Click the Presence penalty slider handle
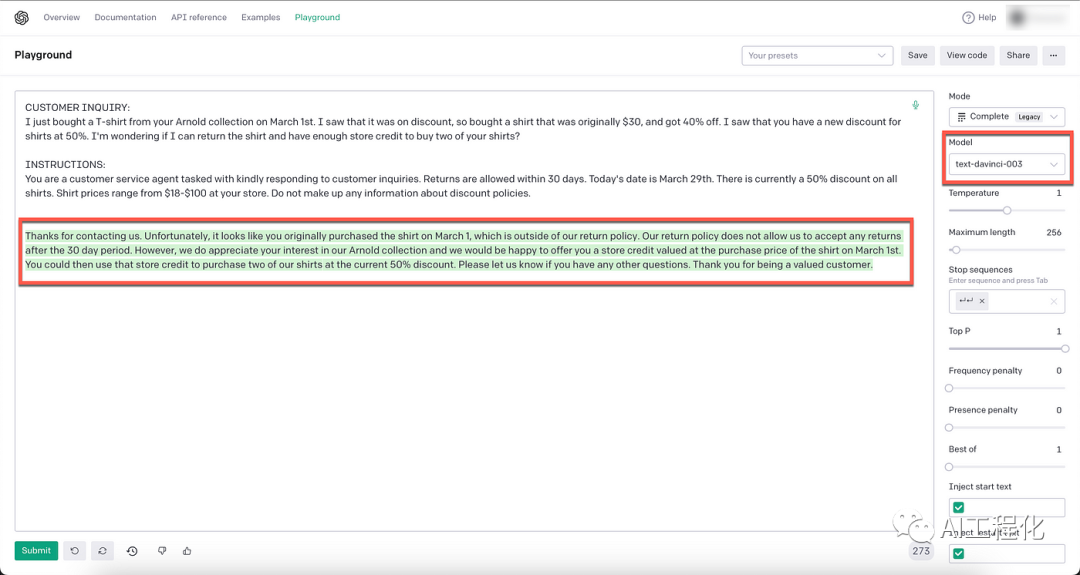1080x575 pixels. pos(949,428)
